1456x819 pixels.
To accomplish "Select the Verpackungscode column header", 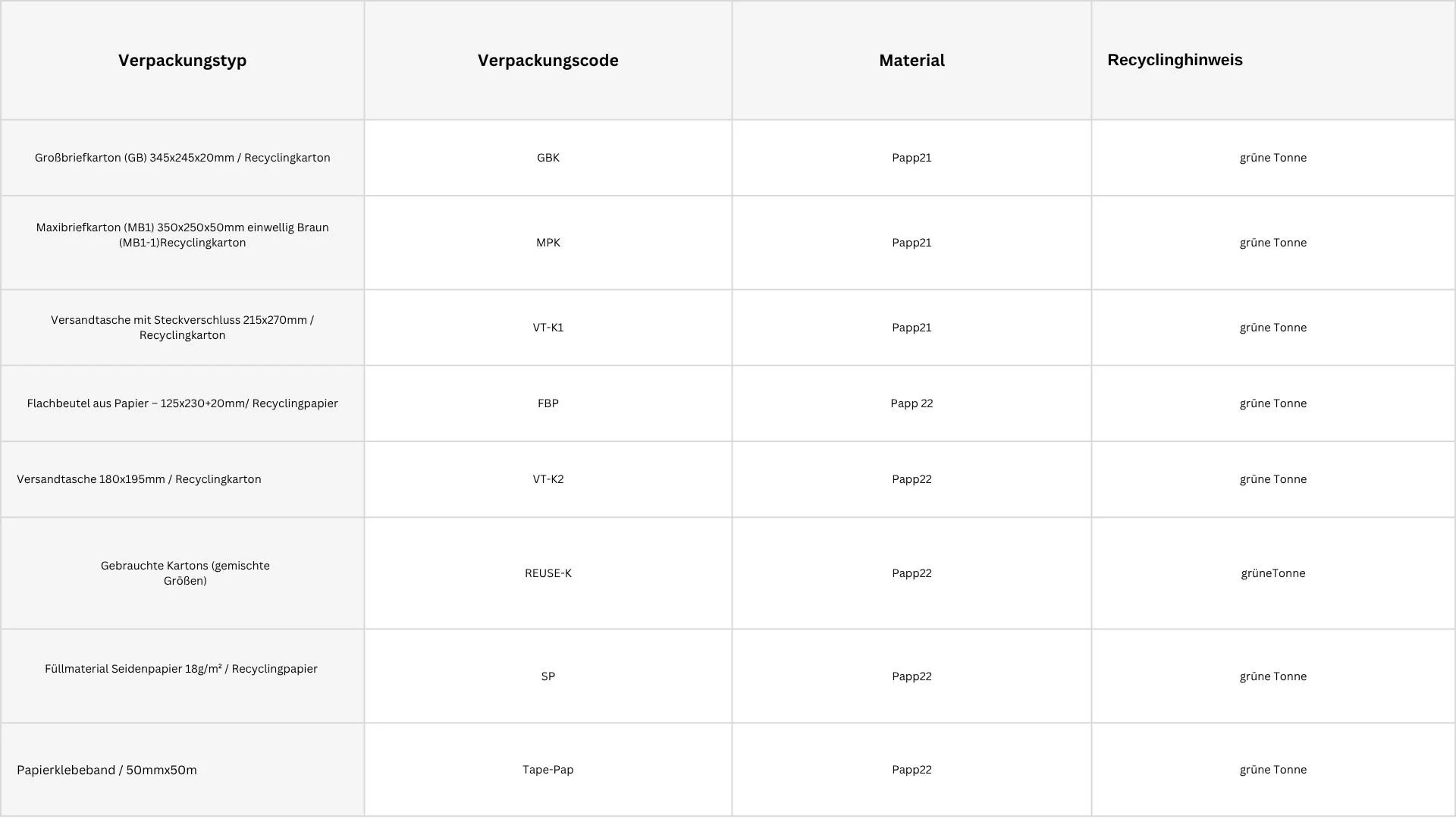I will pyautogui.click(x=548, y=60).
